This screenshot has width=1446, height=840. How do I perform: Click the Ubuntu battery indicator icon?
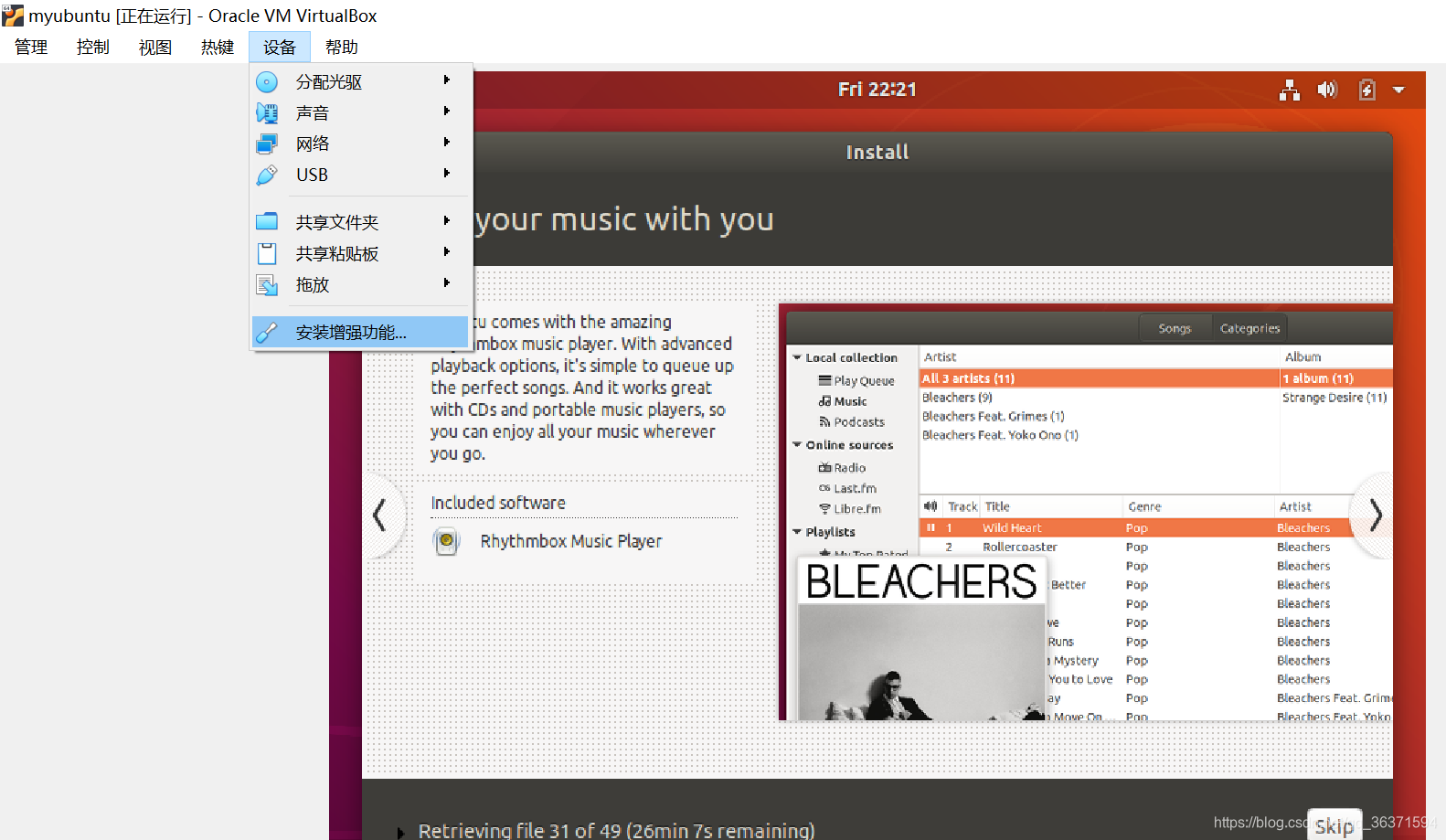[1367, 90]
